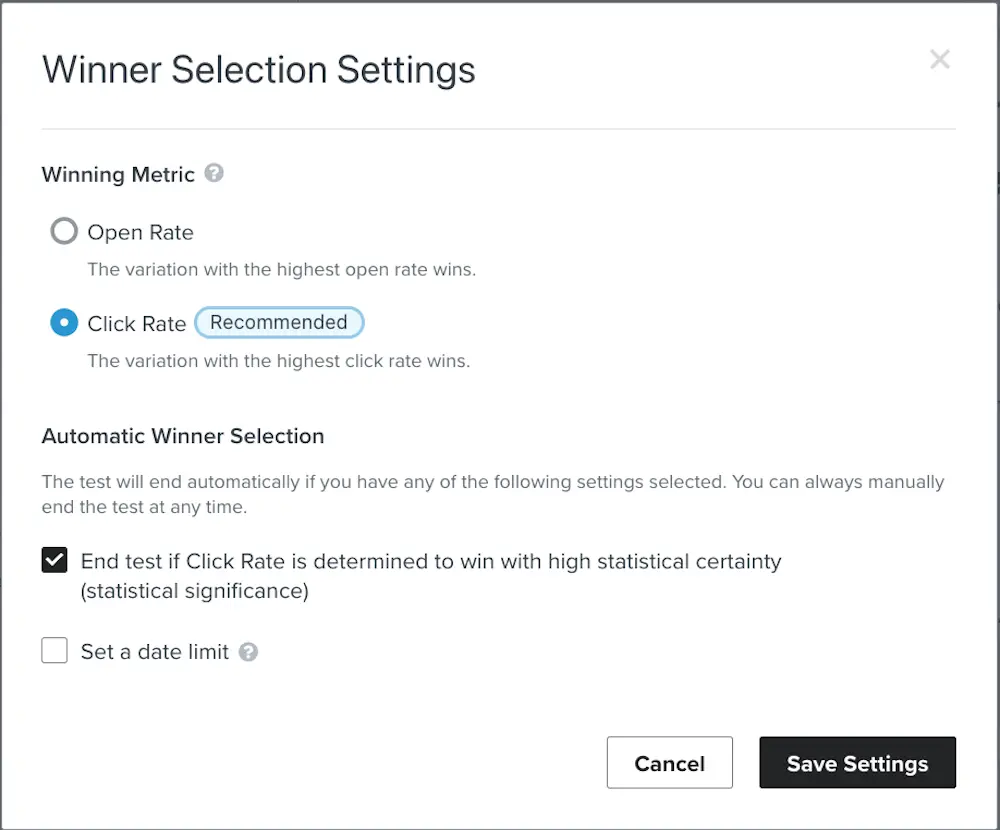Select the Open Rate radio button

pyautogui.click(x=64, y=232)
